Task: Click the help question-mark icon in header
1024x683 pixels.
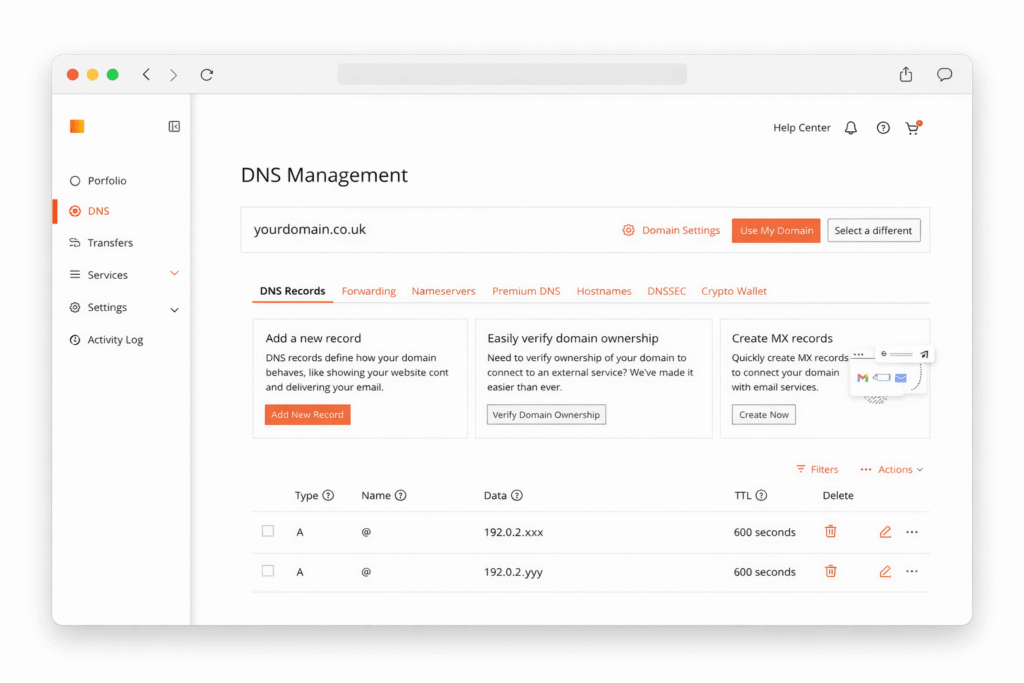Action: pyautogui.click(x=882, y=127)
